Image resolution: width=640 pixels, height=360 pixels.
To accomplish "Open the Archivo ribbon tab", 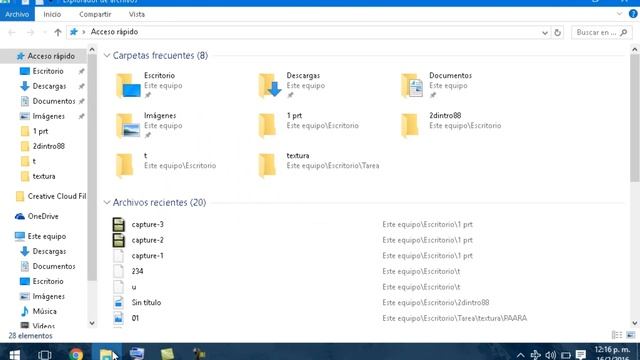I will pos(17,14).
